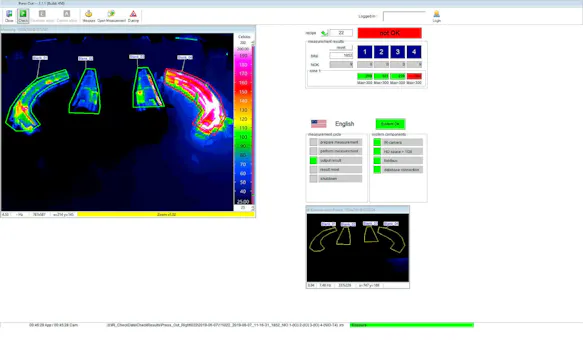Click the Open Measurement toolbar icon
The height and width of the screenshot is (364, 583).
(x=111, y=16)
